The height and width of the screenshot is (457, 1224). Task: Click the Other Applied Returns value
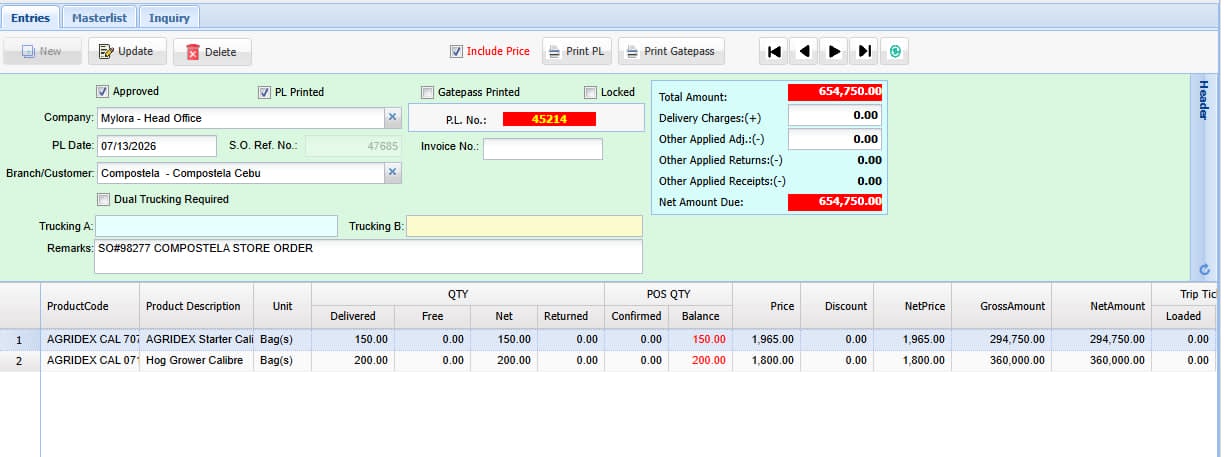[869, 160]
